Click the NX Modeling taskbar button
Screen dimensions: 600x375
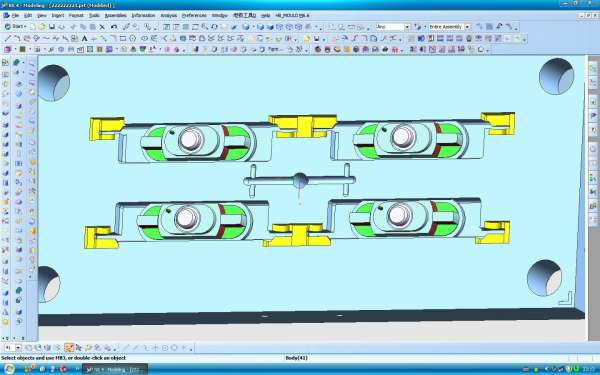click(116, 369)
